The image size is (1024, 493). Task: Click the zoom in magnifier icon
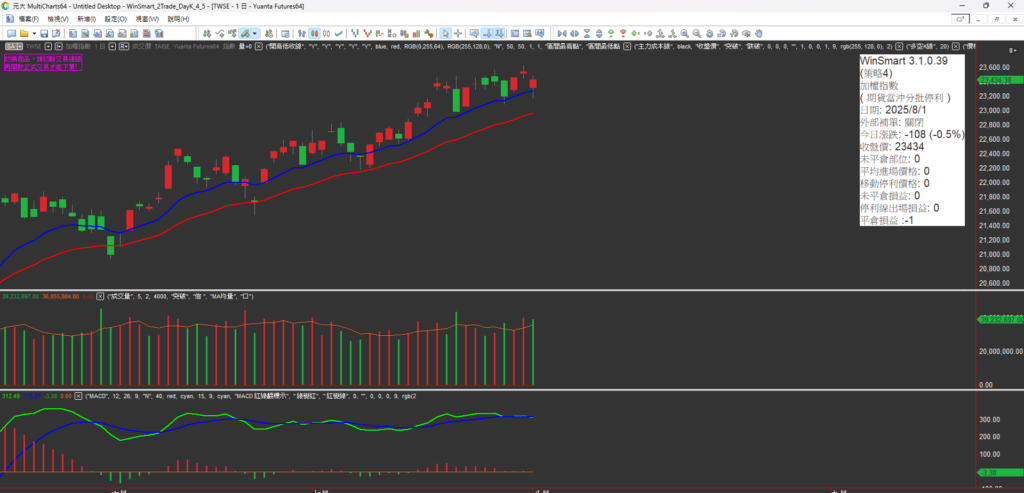pyautogui.click(x=684, y=33)
